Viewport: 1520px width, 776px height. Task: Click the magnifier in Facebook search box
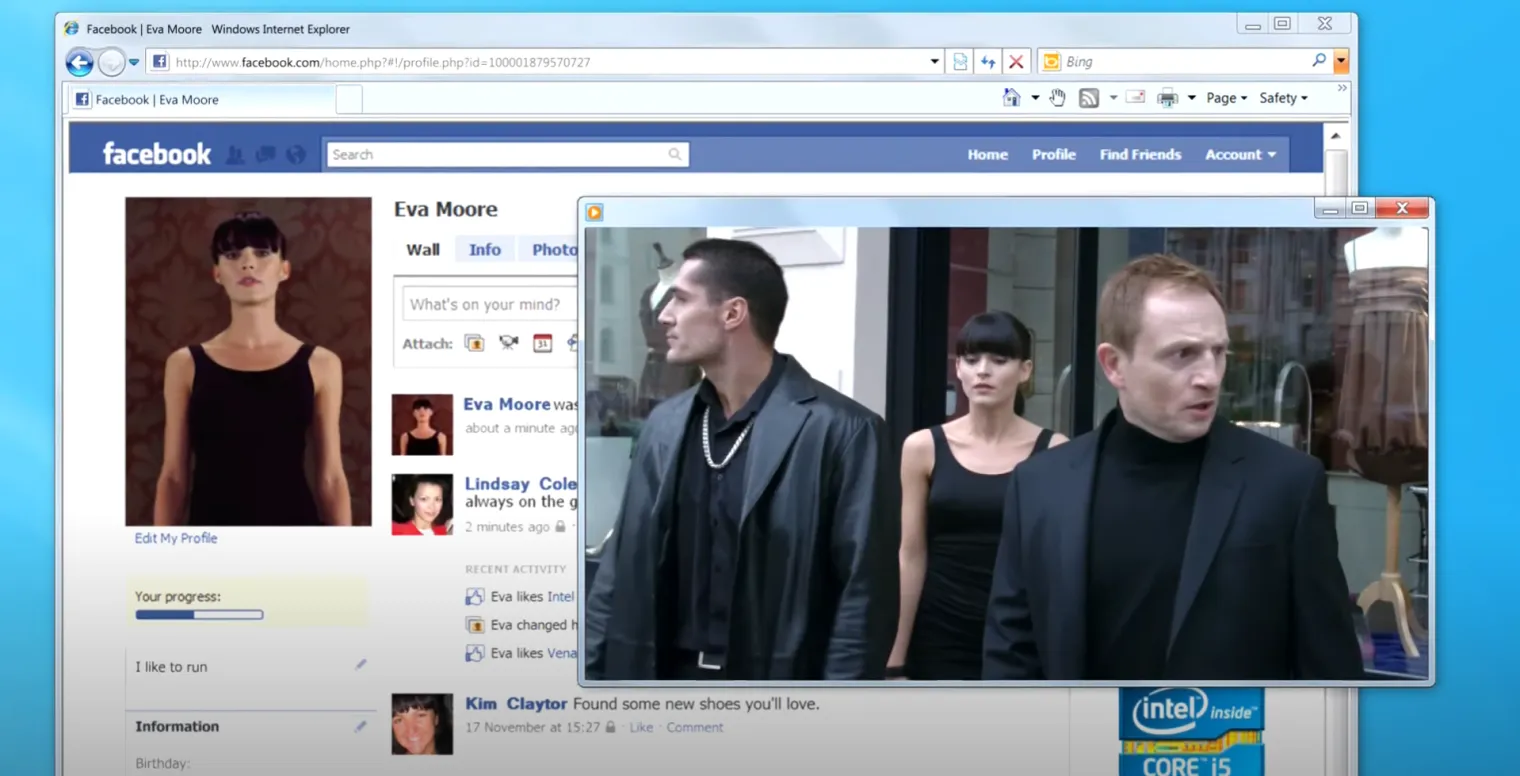click(676, 154)
